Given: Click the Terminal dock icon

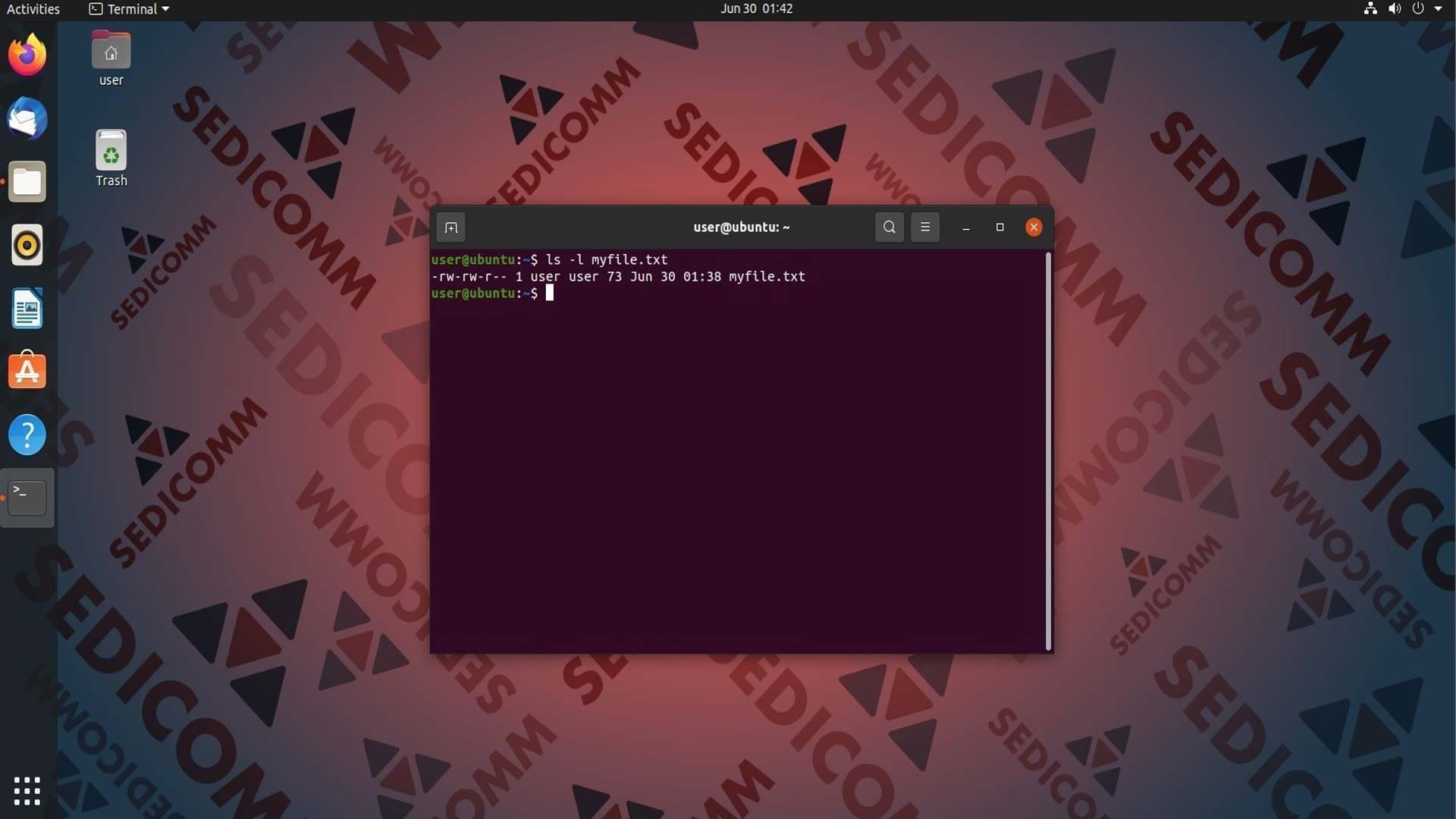Looking at the screenshot, I should [x=27, y=497].
